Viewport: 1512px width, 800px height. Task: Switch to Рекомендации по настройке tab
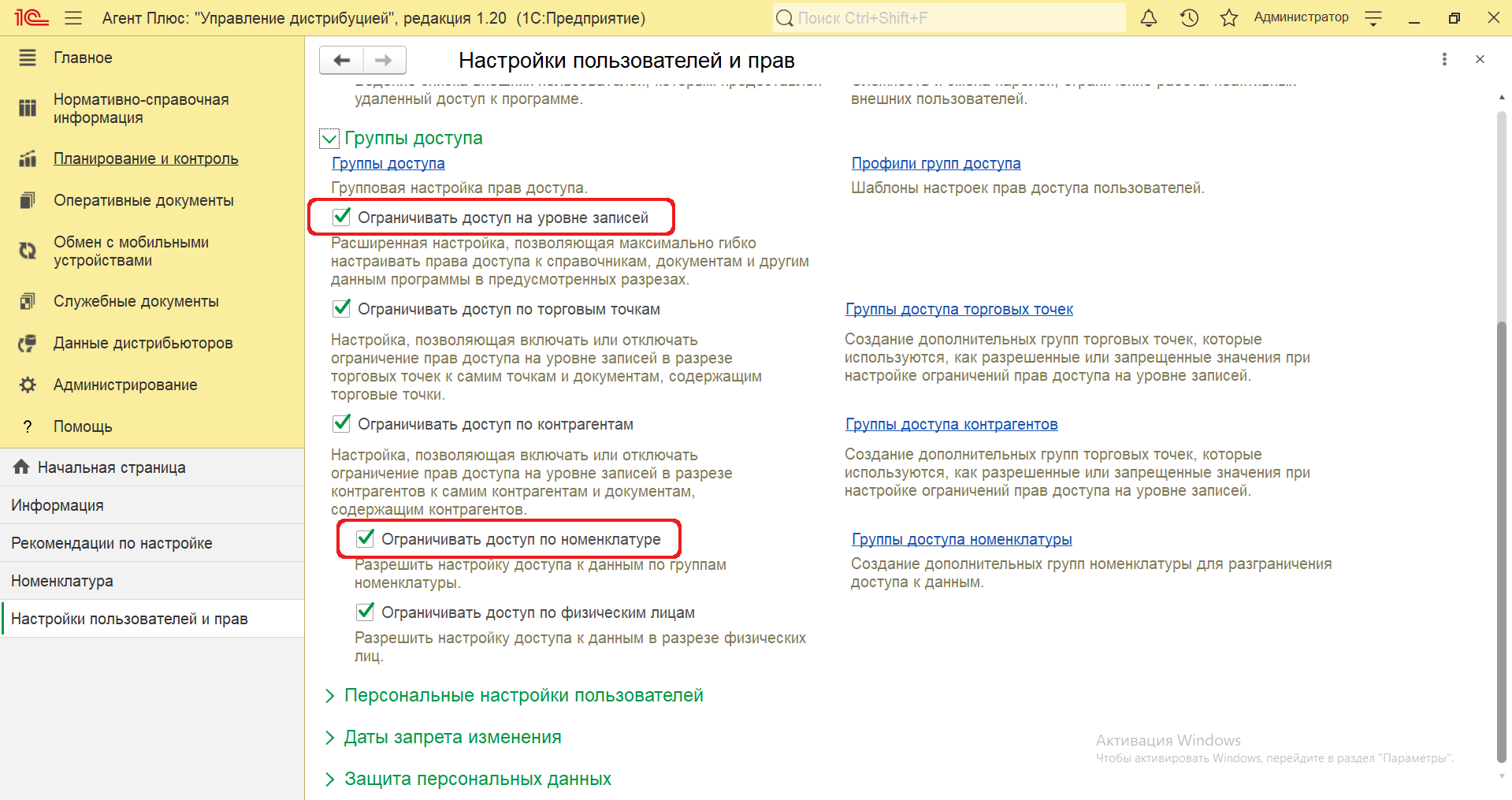[x=152, y=543]
